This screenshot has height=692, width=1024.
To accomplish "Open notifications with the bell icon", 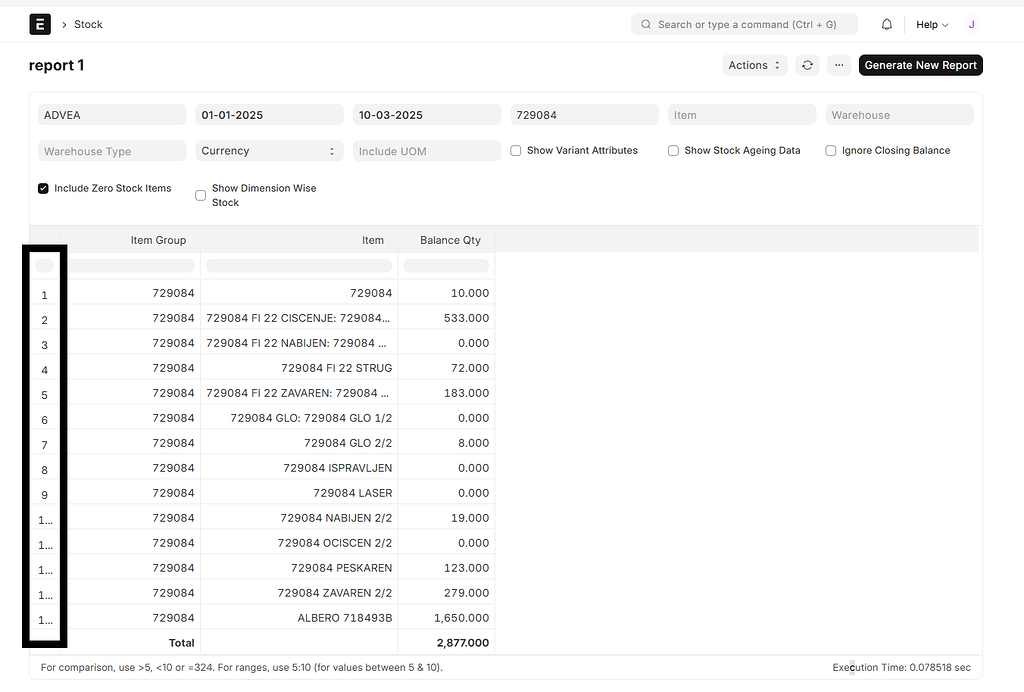I will tap(886, 23).
